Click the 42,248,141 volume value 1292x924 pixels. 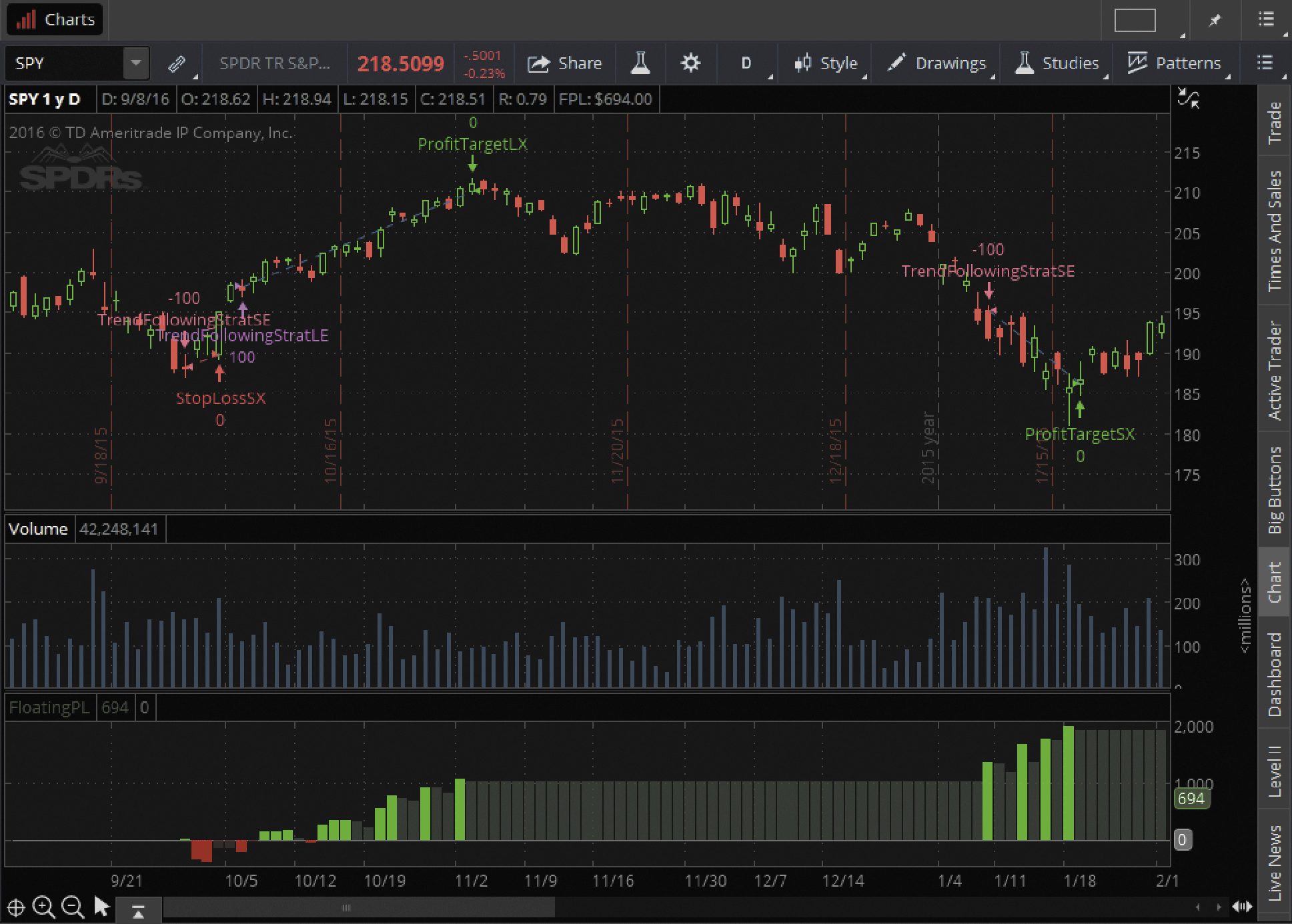pos(119,529)
